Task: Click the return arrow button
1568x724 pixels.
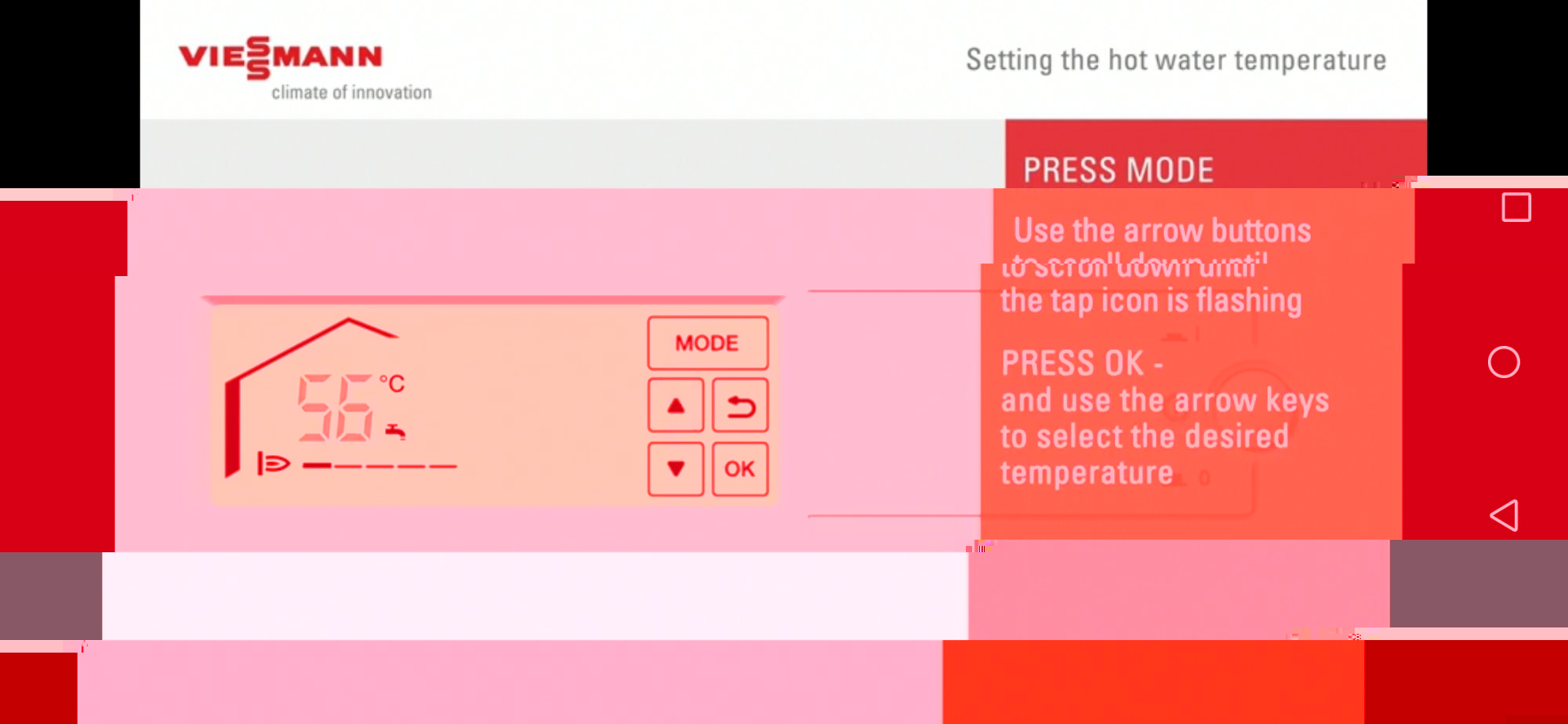Action: tap(740, 406)
